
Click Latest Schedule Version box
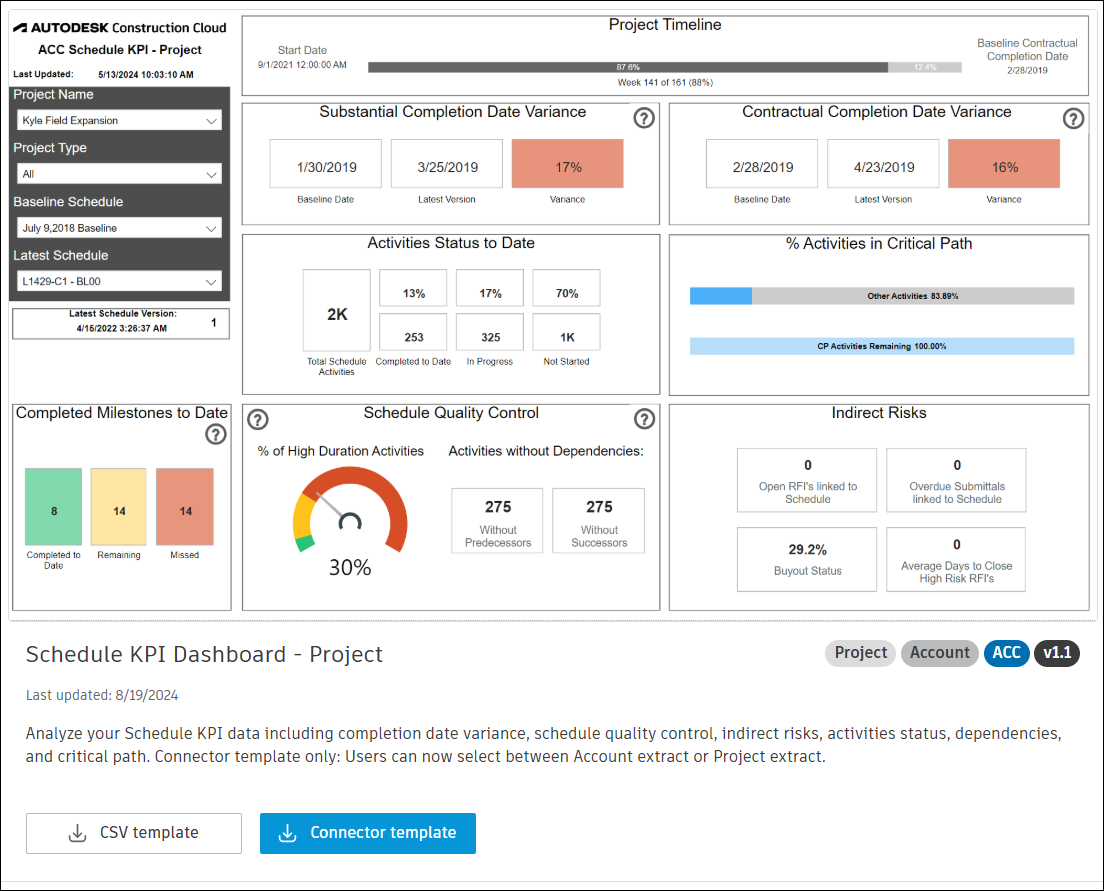pyautogui.click(x=121, y=323)
